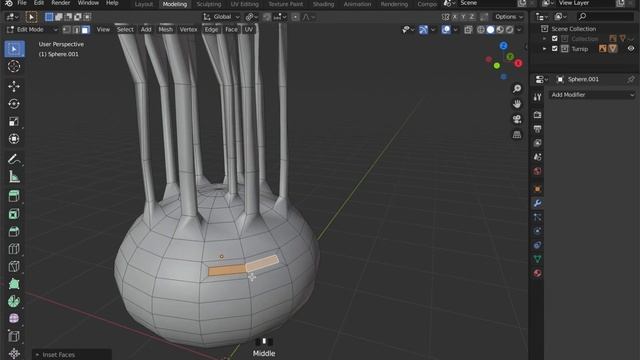Viewport: 640px width, 360px height.
Task: Pin the Sphere.001 properties context
Action: click(x=631, y=79)
